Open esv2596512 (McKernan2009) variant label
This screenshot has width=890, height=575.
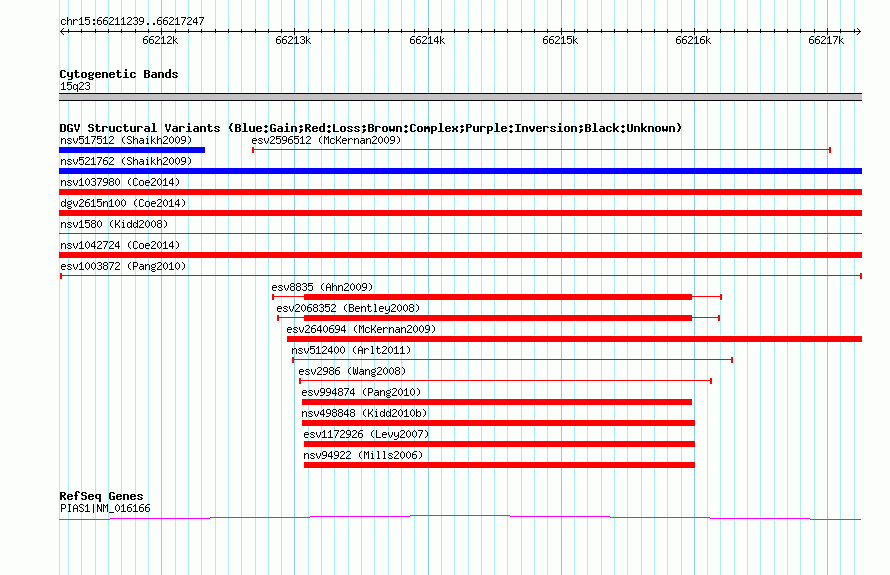[x=326, y=140]
